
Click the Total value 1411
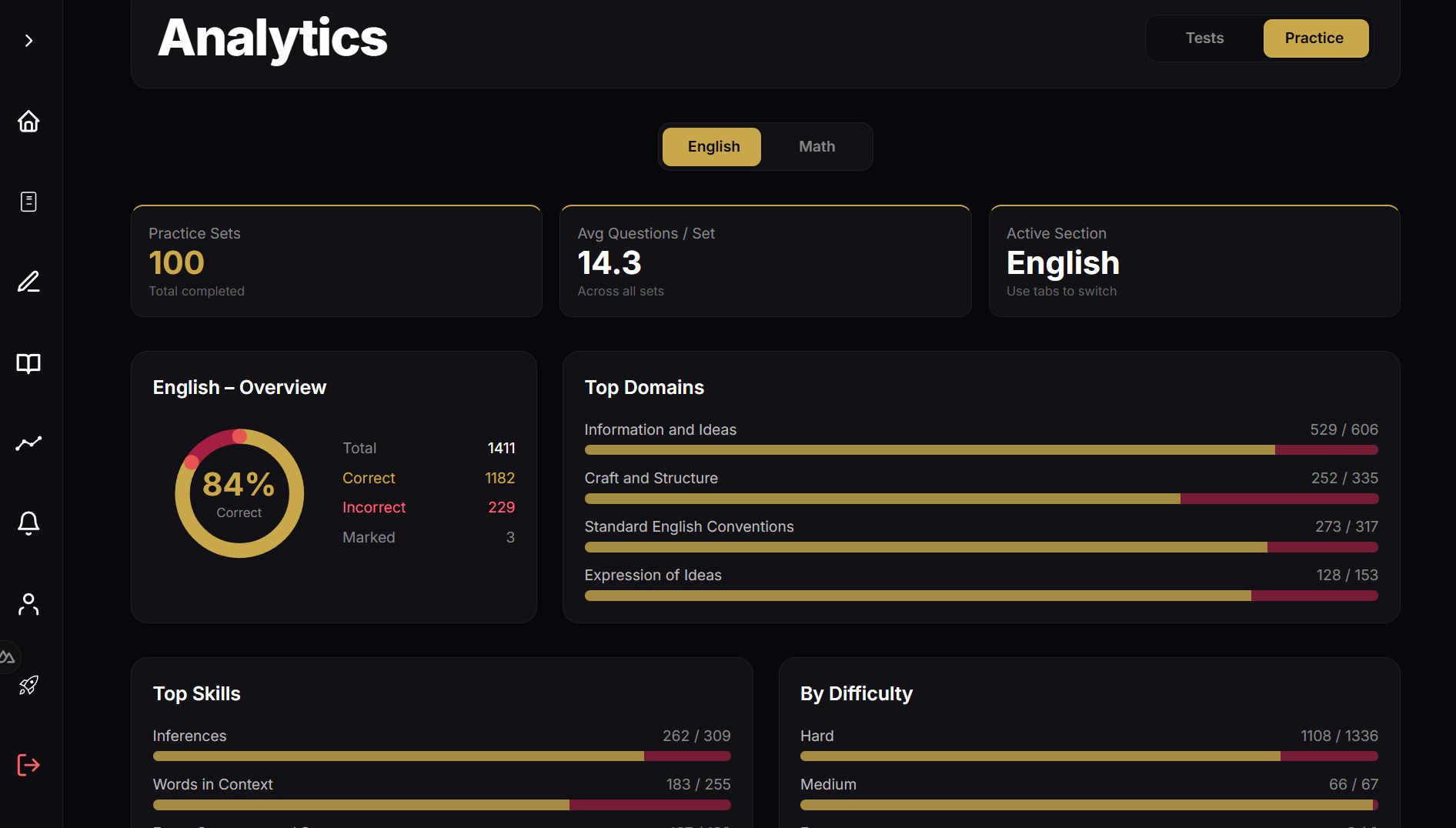coord(501,448)
